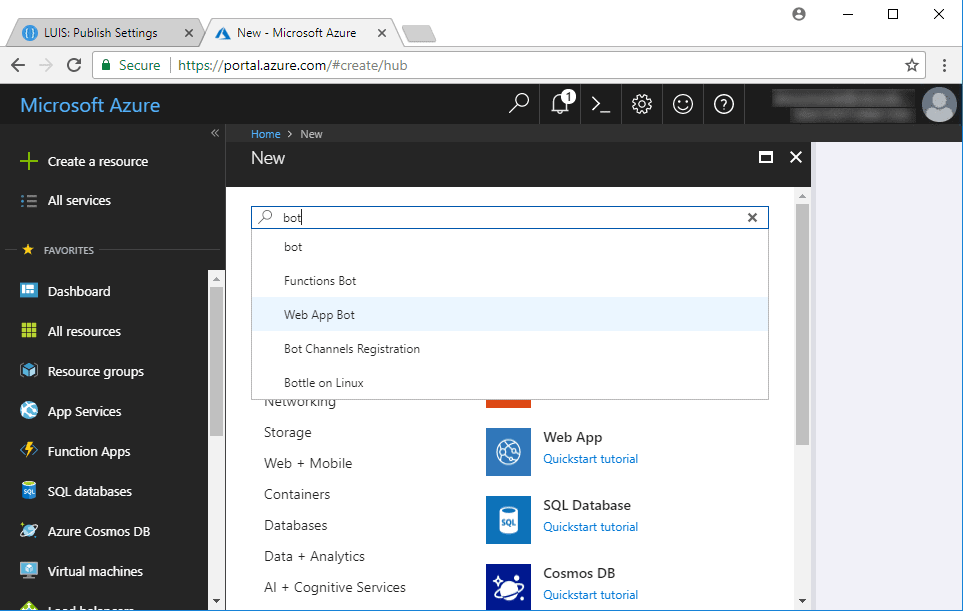
Task: Click the Chrome profile icon in title bar
Action: [x=799, y=14]
